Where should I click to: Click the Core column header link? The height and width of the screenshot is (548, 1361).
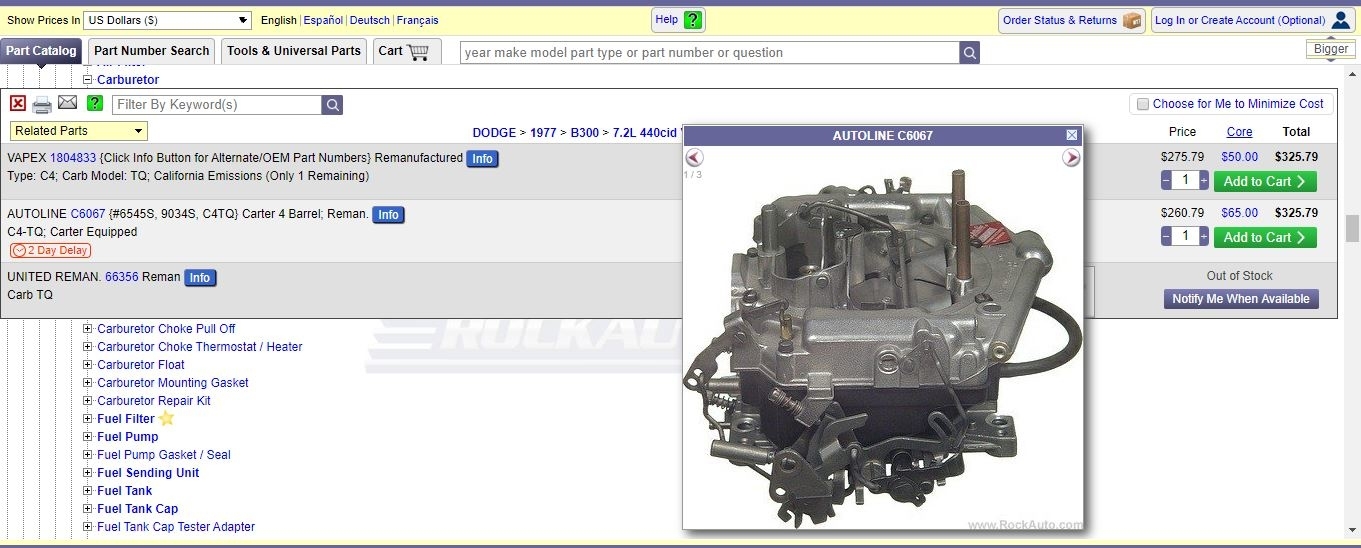pos(1240,132)
